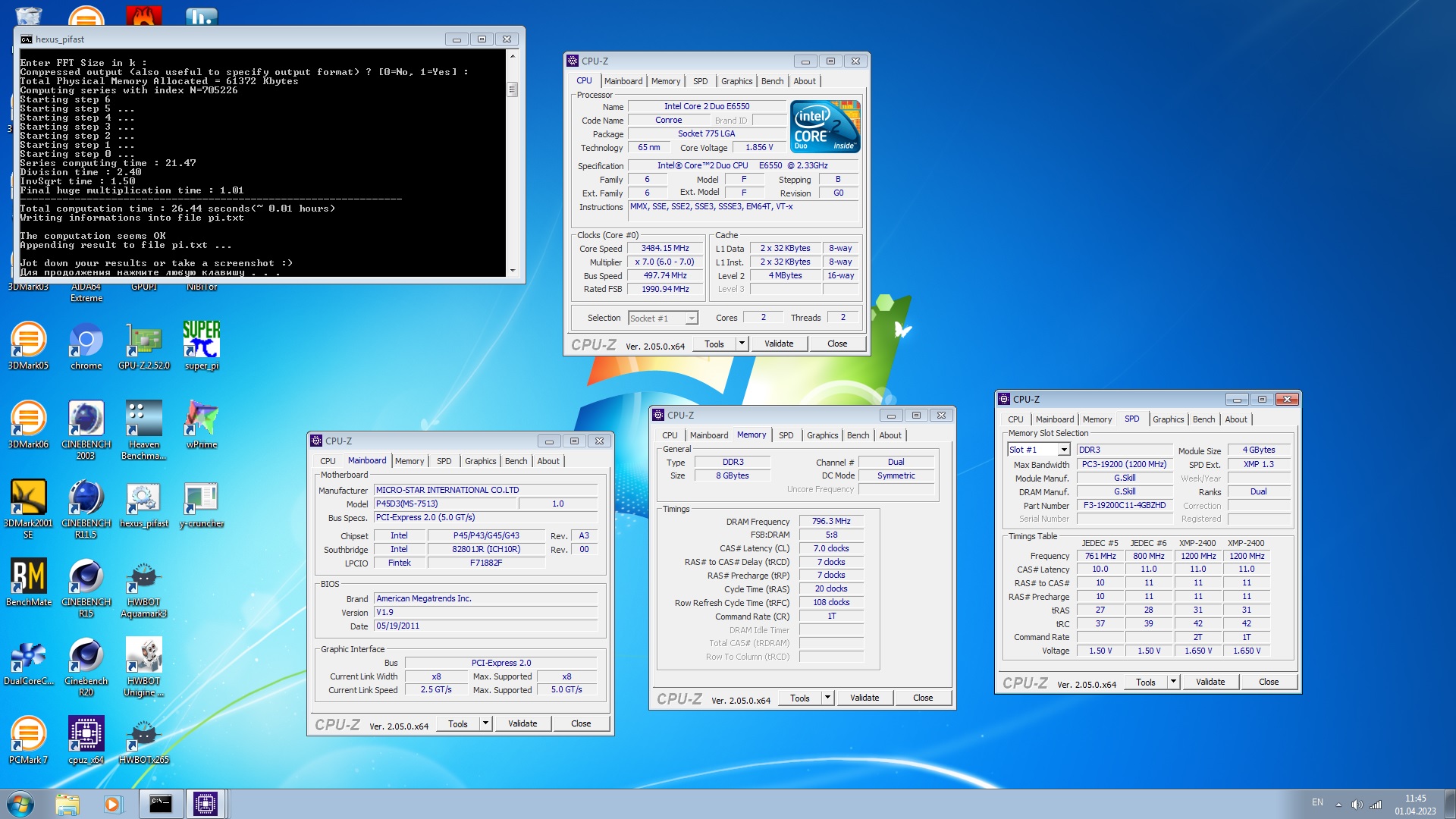Open the BenchMate desktop shortcut
Screen dimensions: 1456x819
point(28,582)
